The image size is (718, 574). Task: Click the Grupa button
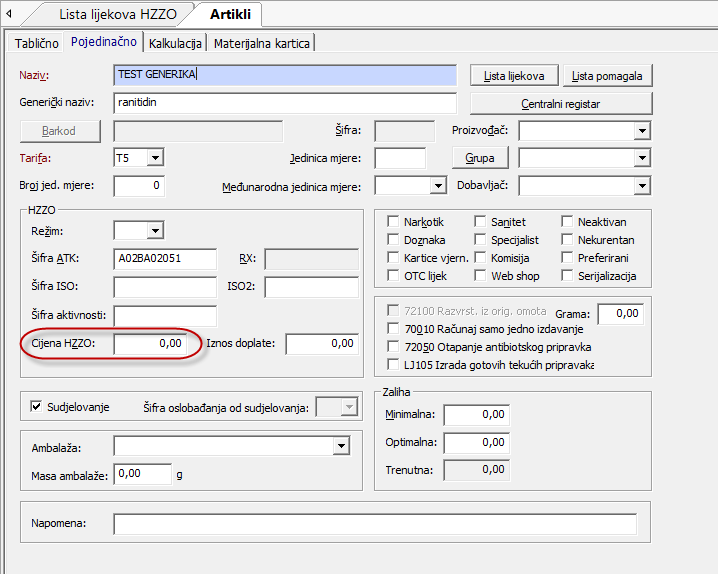coord(480,158)
